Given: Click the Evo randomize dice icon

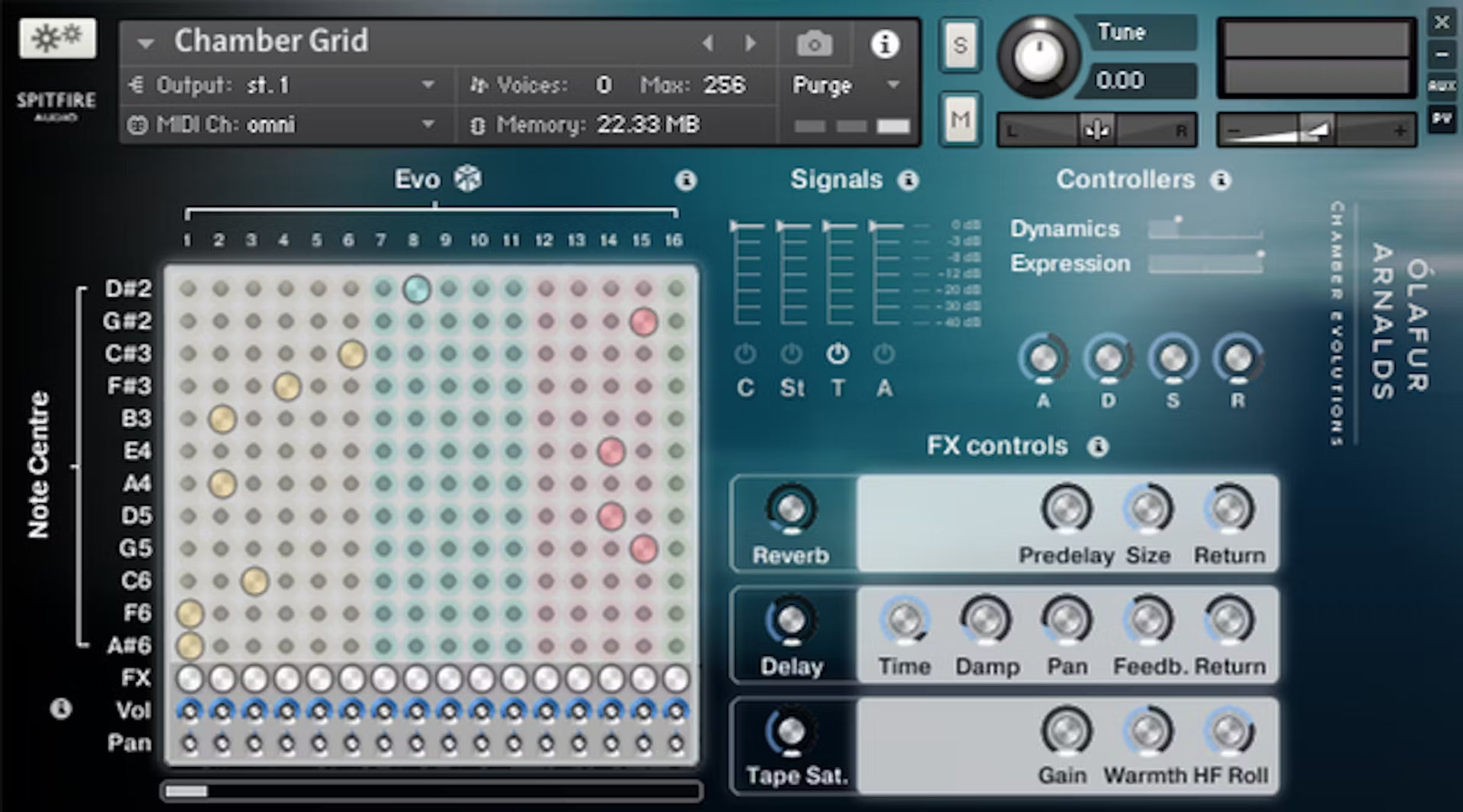Looking at the screenshot, I should 467,179.
